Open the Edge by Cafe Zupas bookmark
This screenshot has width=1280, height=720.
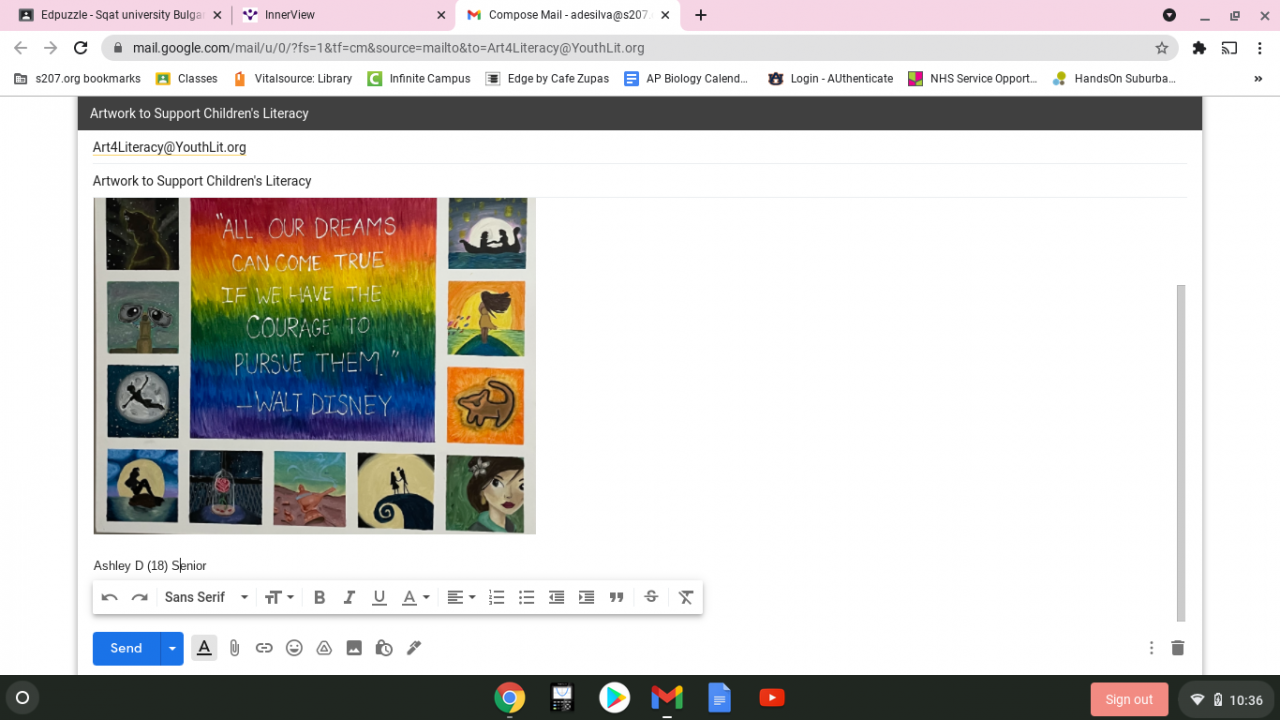pyautogui.click(x=547, y=79)
